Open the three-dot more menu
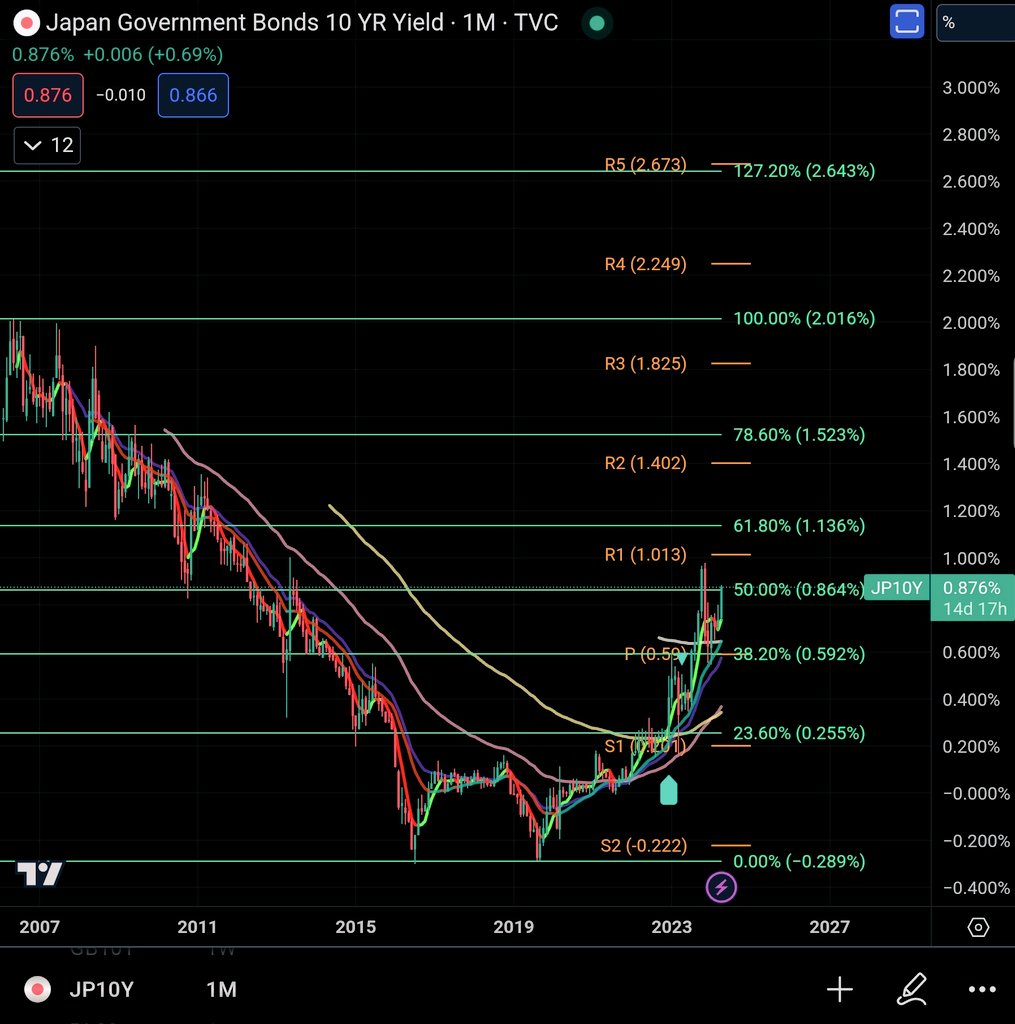Viewport: 1015px width, 1024px height. [x=982, y=989]
